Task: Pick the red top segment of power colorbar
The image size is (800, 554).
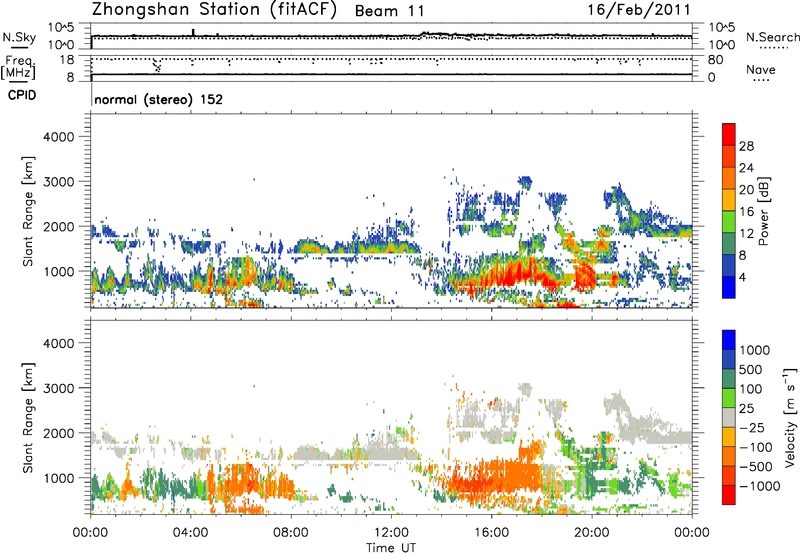Action: pos(729,134)
